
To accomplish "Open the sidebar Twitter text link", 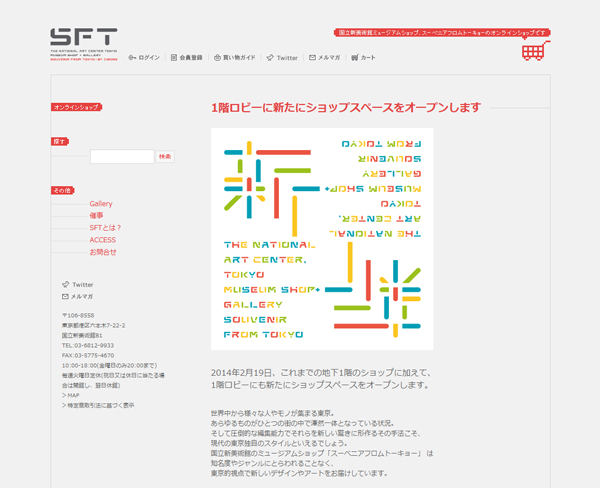I will point(83,284).
